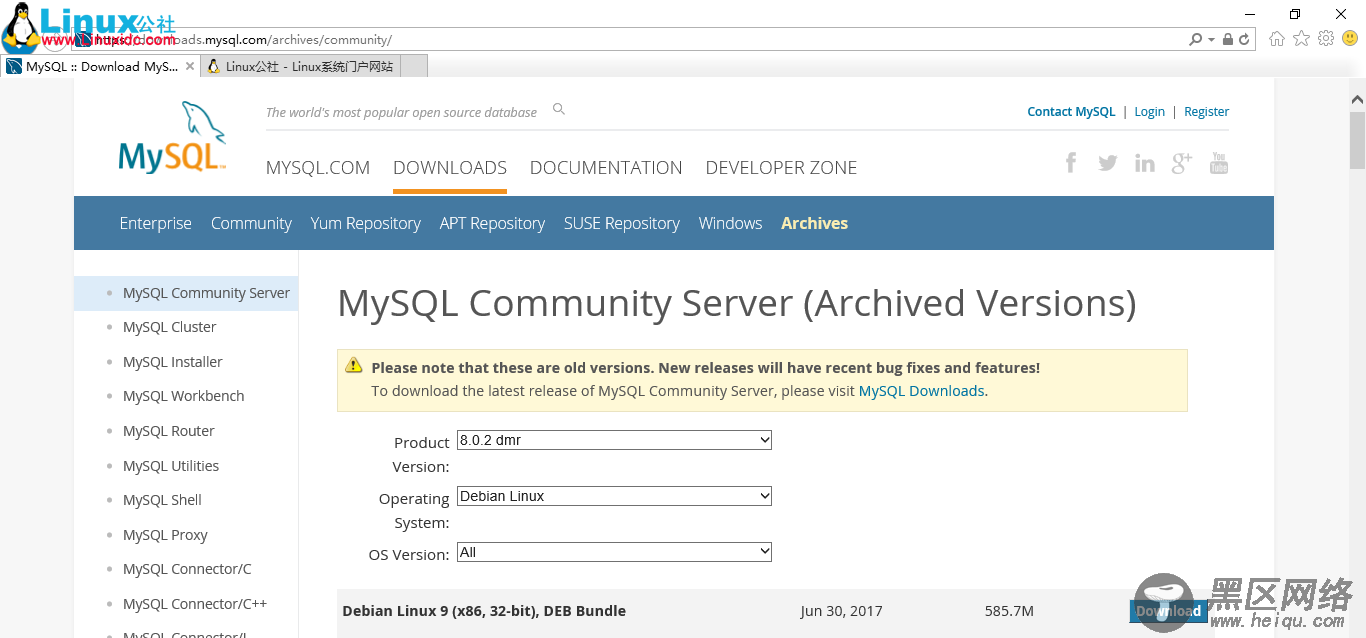
Task: Open the APT Repository menu item
Action: click(492, 223)
